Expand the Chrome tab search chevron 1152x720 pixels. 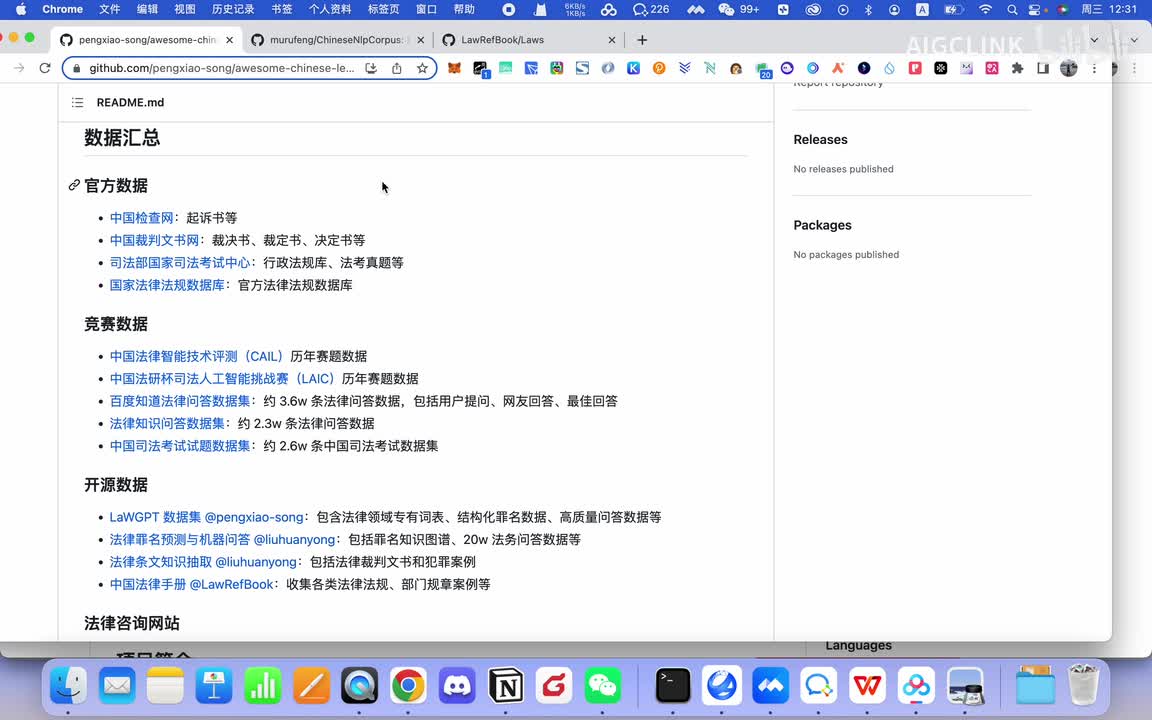click(x=1094, y=40)
